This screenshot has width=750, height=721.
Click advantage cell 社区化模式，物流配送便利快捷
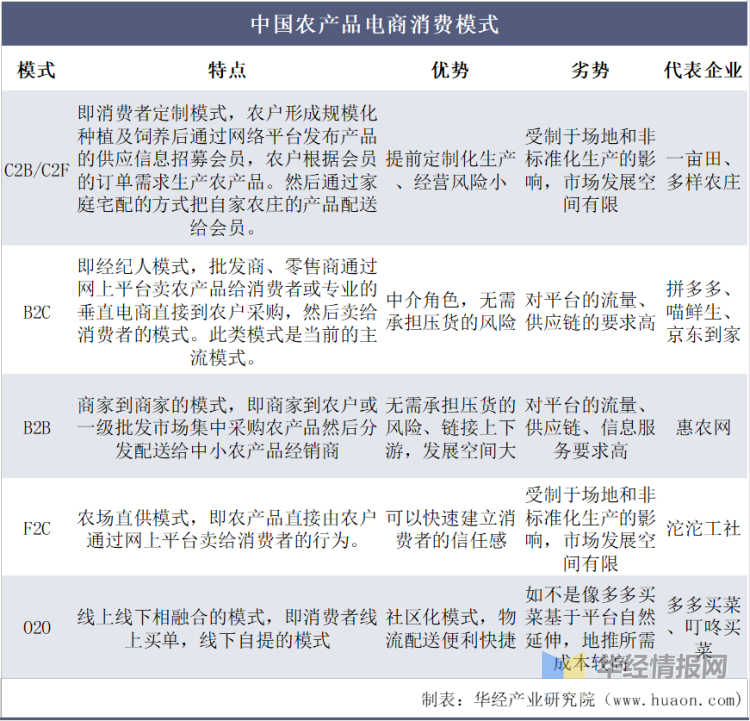(450, 628)
